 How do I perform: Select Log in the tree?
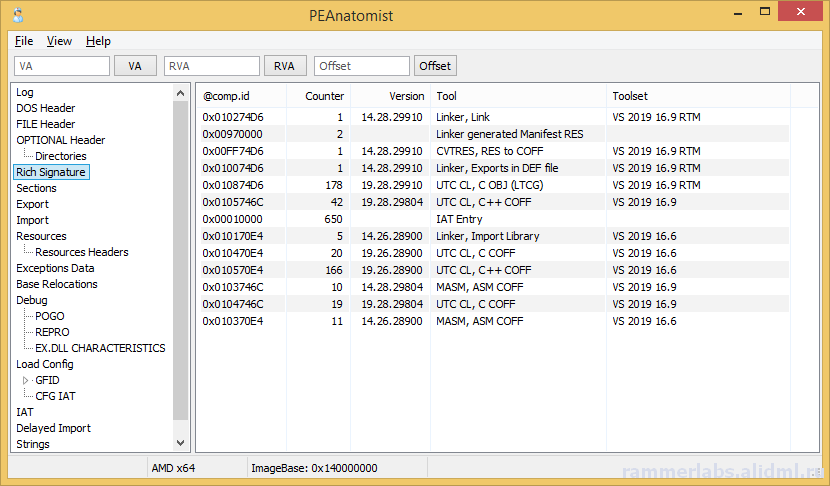click(25, 92)
